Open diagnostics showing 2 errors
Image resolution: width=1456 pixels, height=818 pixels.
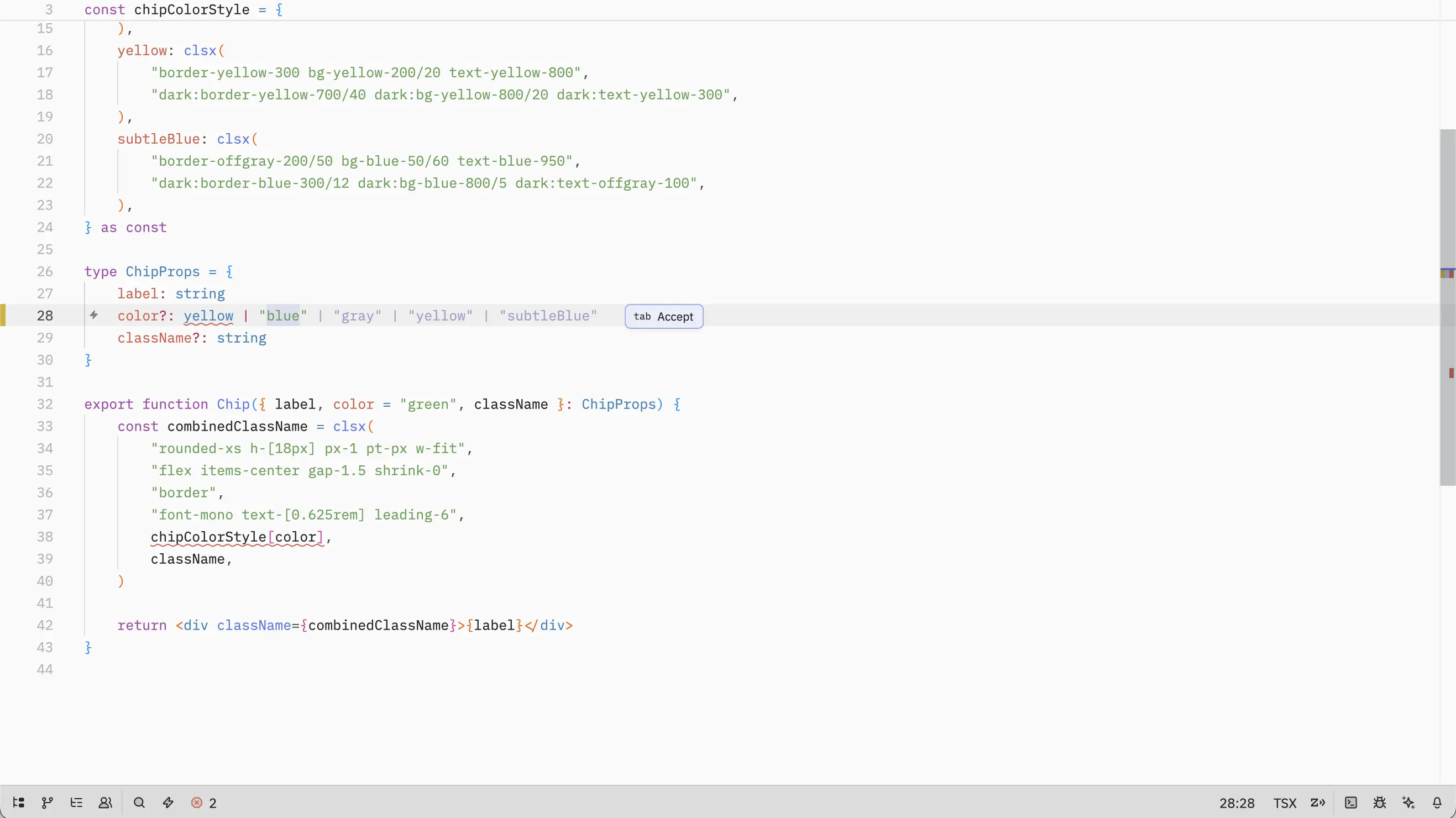point(204,803)
